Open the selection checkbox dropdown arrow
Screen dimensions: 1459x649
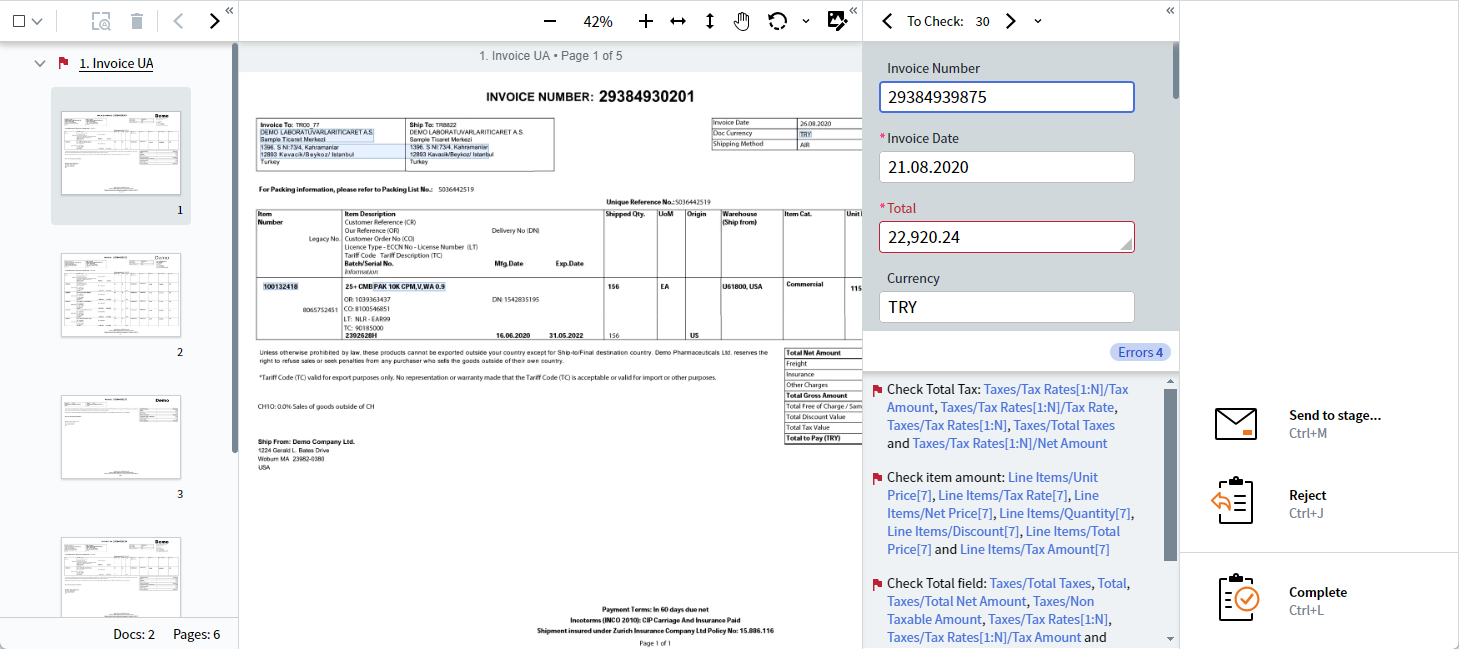37,21
